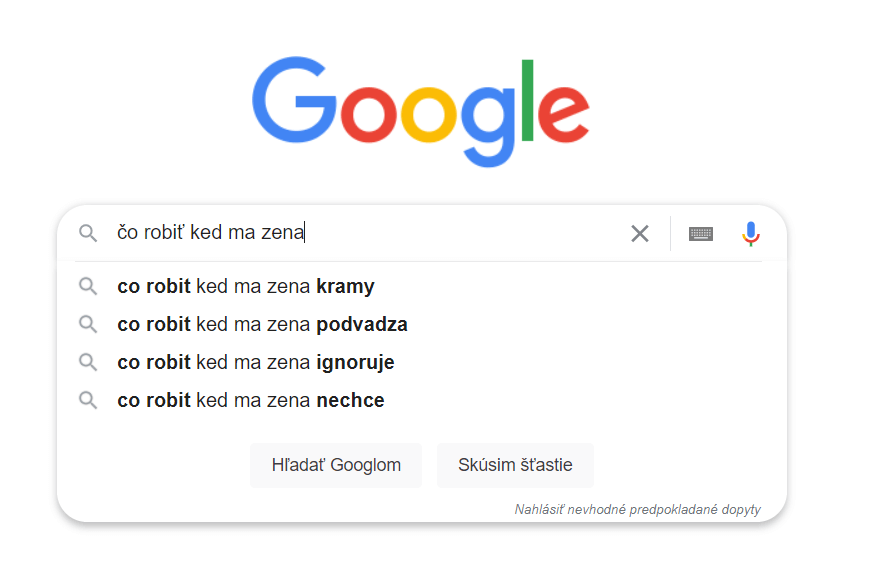Click the magnifier icon inside the search box
This screenshot has width=869, height=575.
click(x=88, y=233)
